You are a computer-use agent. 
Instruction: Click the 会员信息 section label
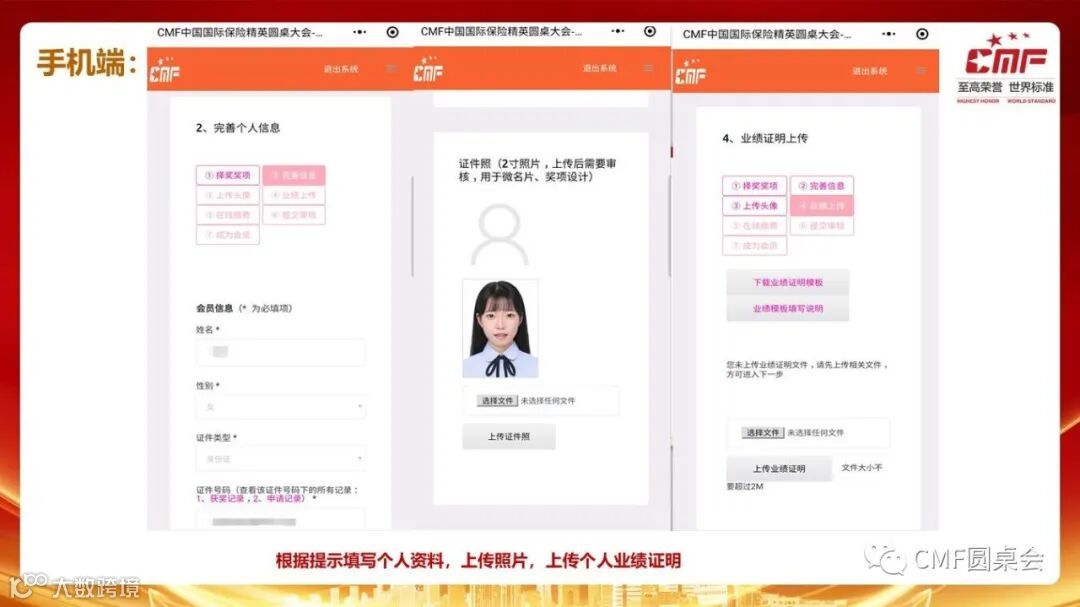[x=214, y=308]
